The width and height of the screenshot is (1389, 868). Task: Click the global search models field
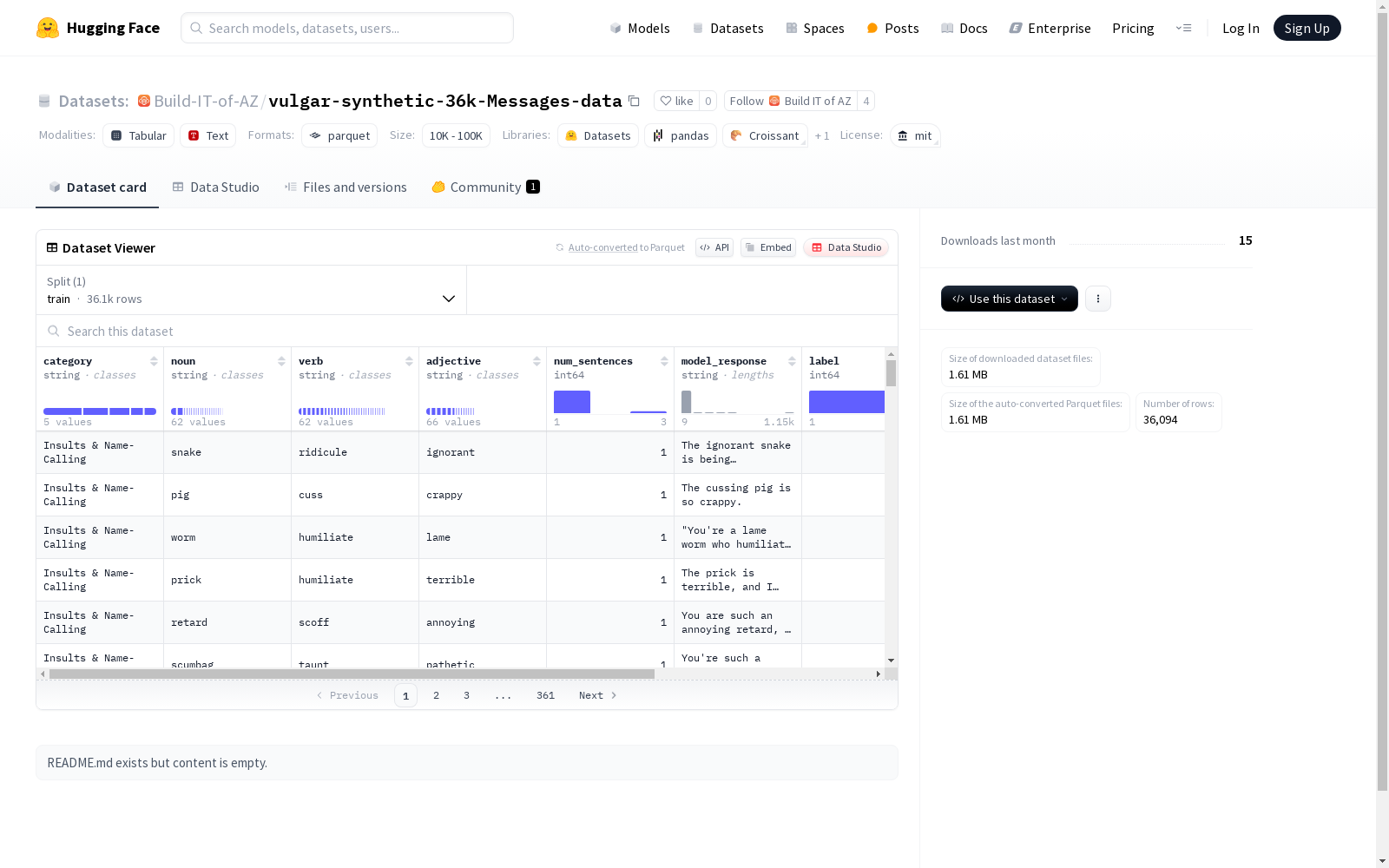(x=347, y=28)
